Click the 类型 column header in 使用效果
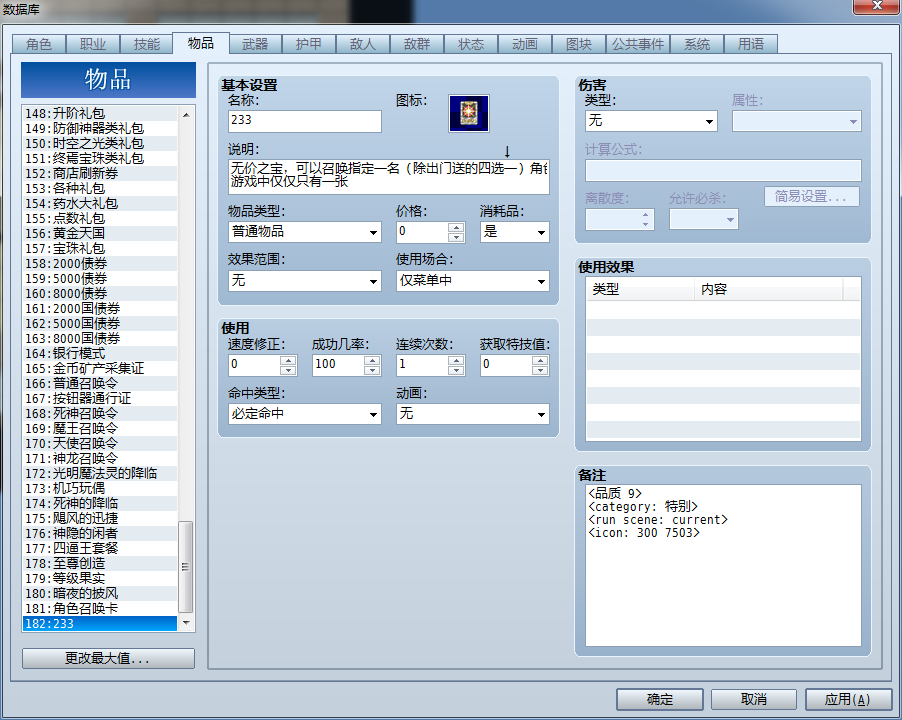The image size is (902, 720). pyautogui.click(x=640, y=289)
